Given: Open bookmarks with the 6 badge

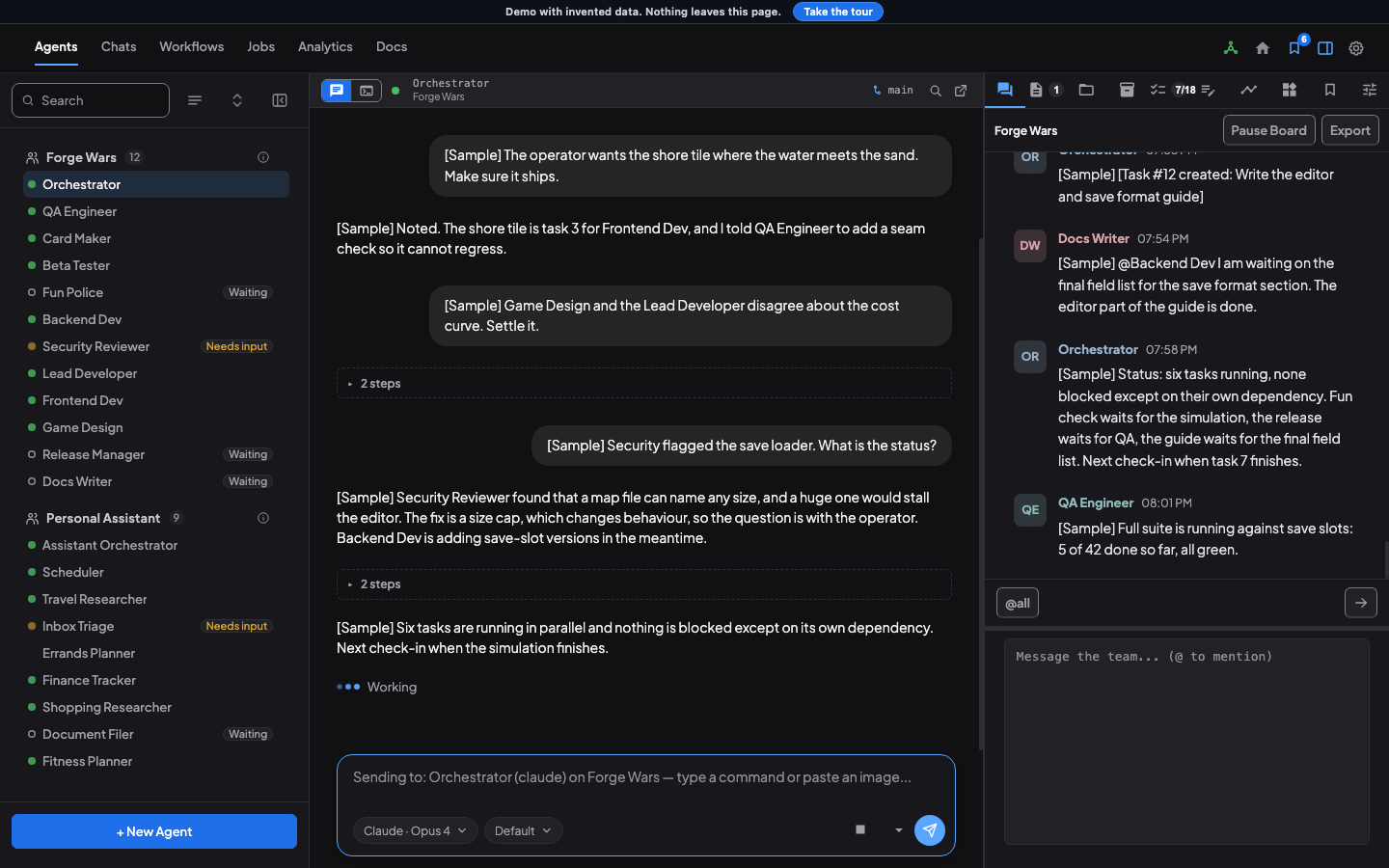Looking at the screenshot, I should click(1294, 48).
